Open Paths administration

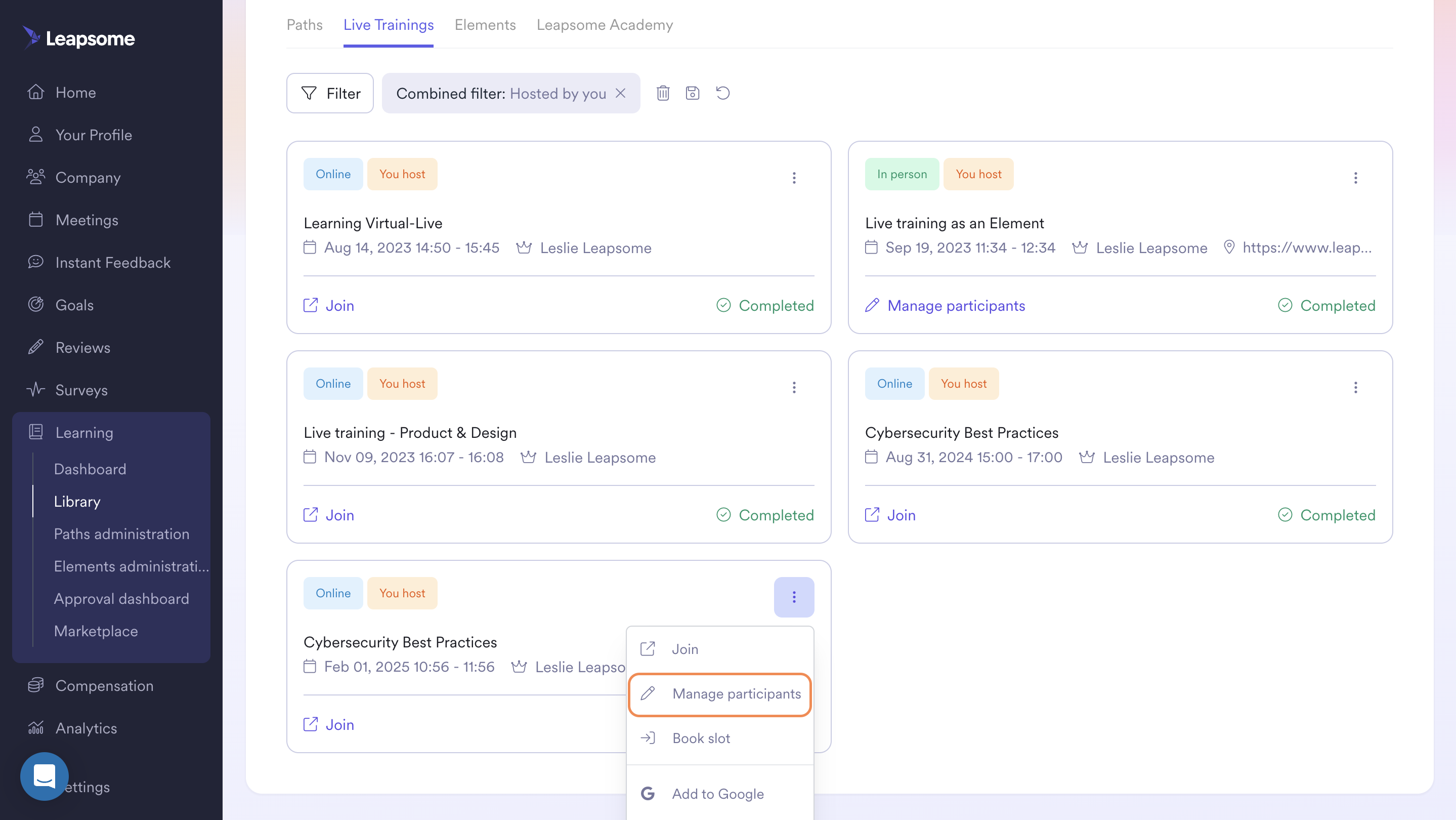(121, 534)
